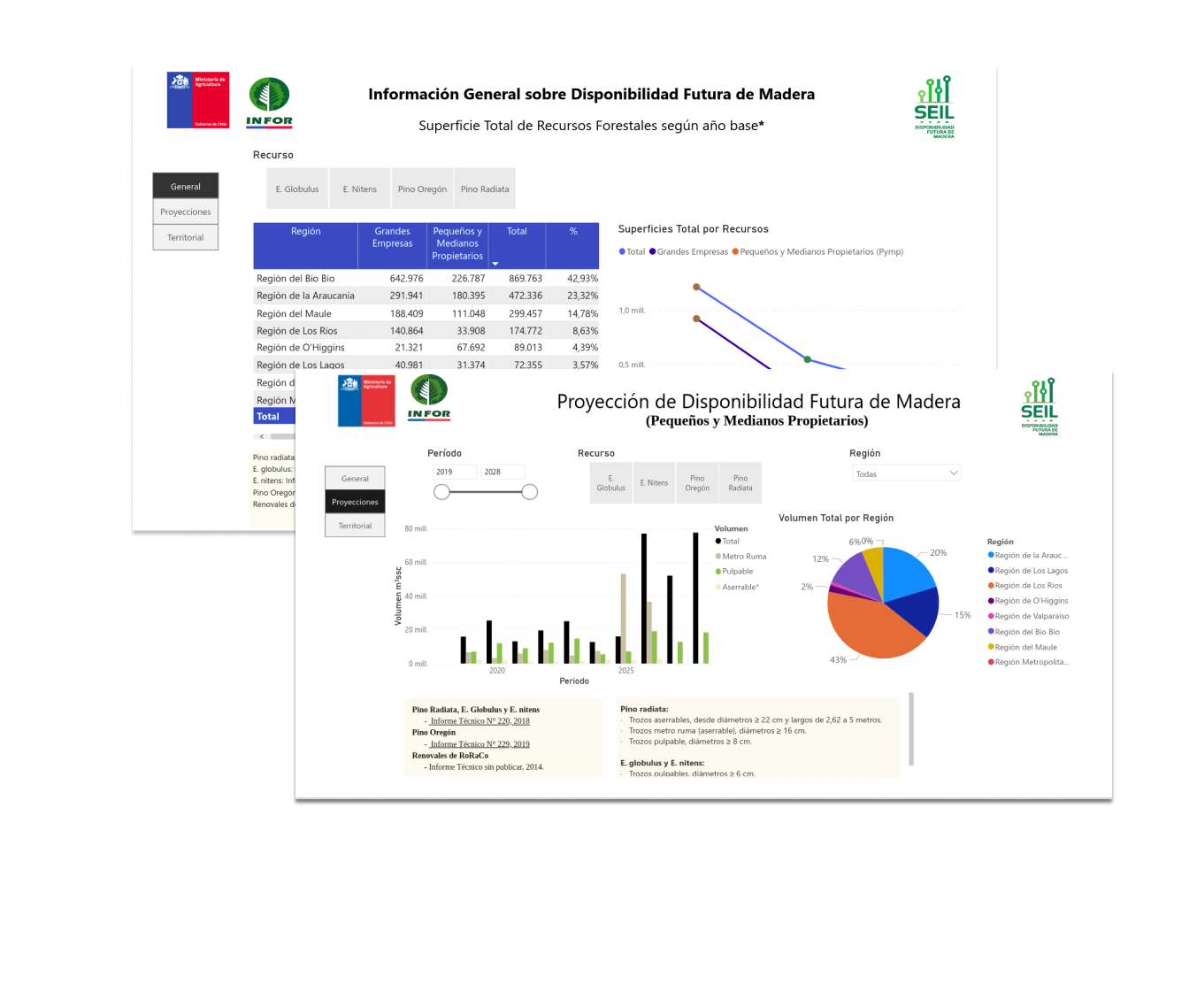Image resolution: width=1197 pixels, height=1008 pixels.
Task: Select Región del Maule in pie legend
Action: coord(1023,647)
